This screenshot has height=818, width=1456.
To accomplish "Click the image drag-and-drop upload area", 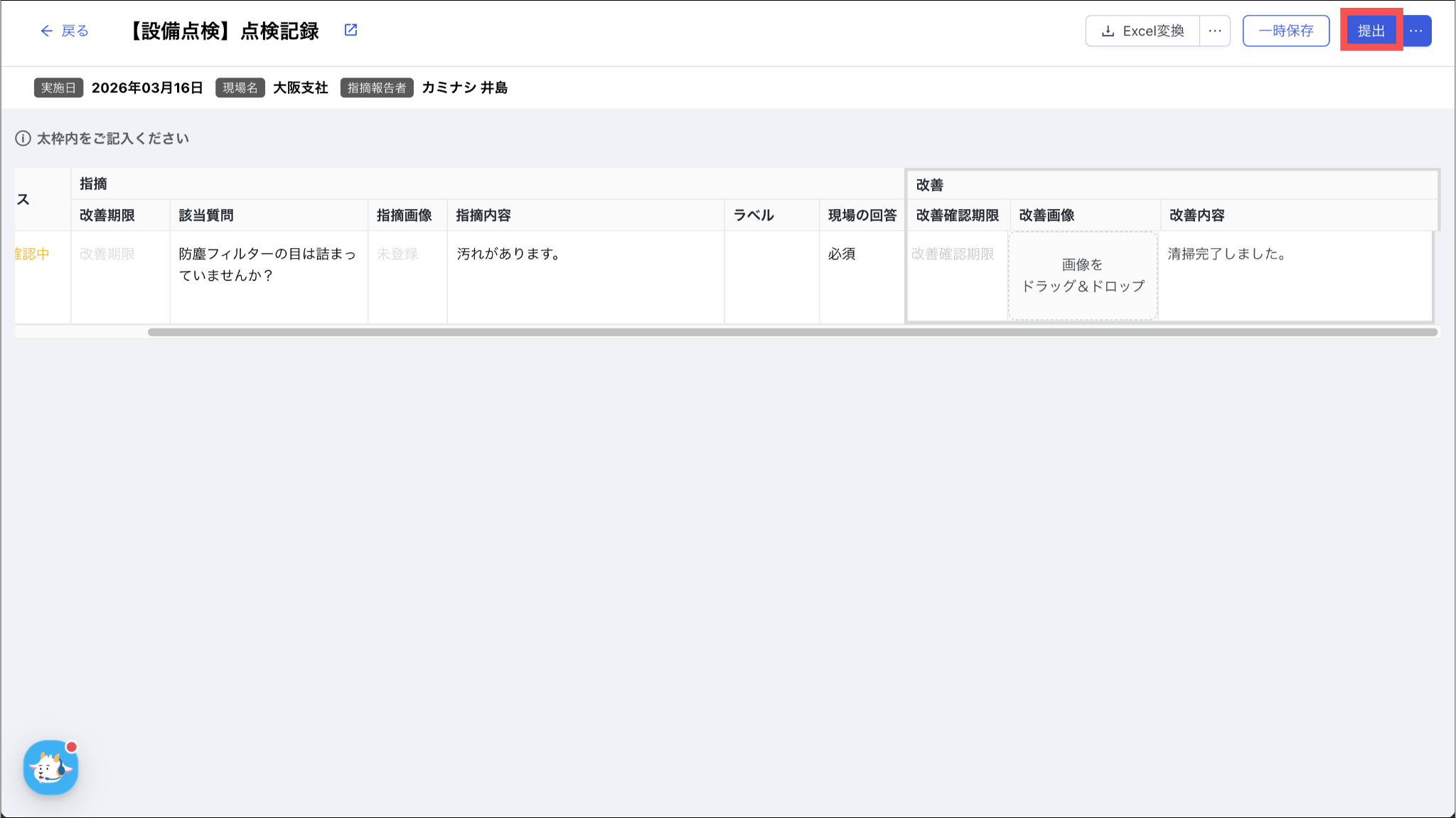I will [x=1083, y=276].
